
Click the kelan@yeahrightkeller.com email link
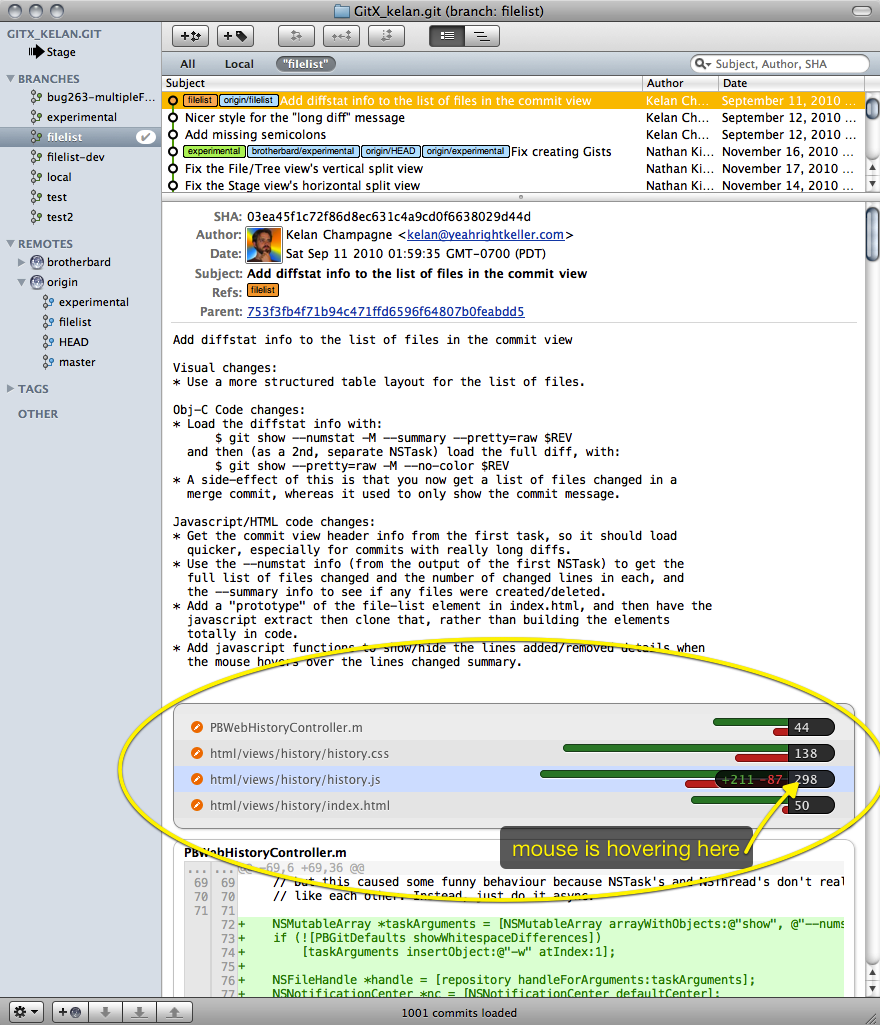[486, 235]
